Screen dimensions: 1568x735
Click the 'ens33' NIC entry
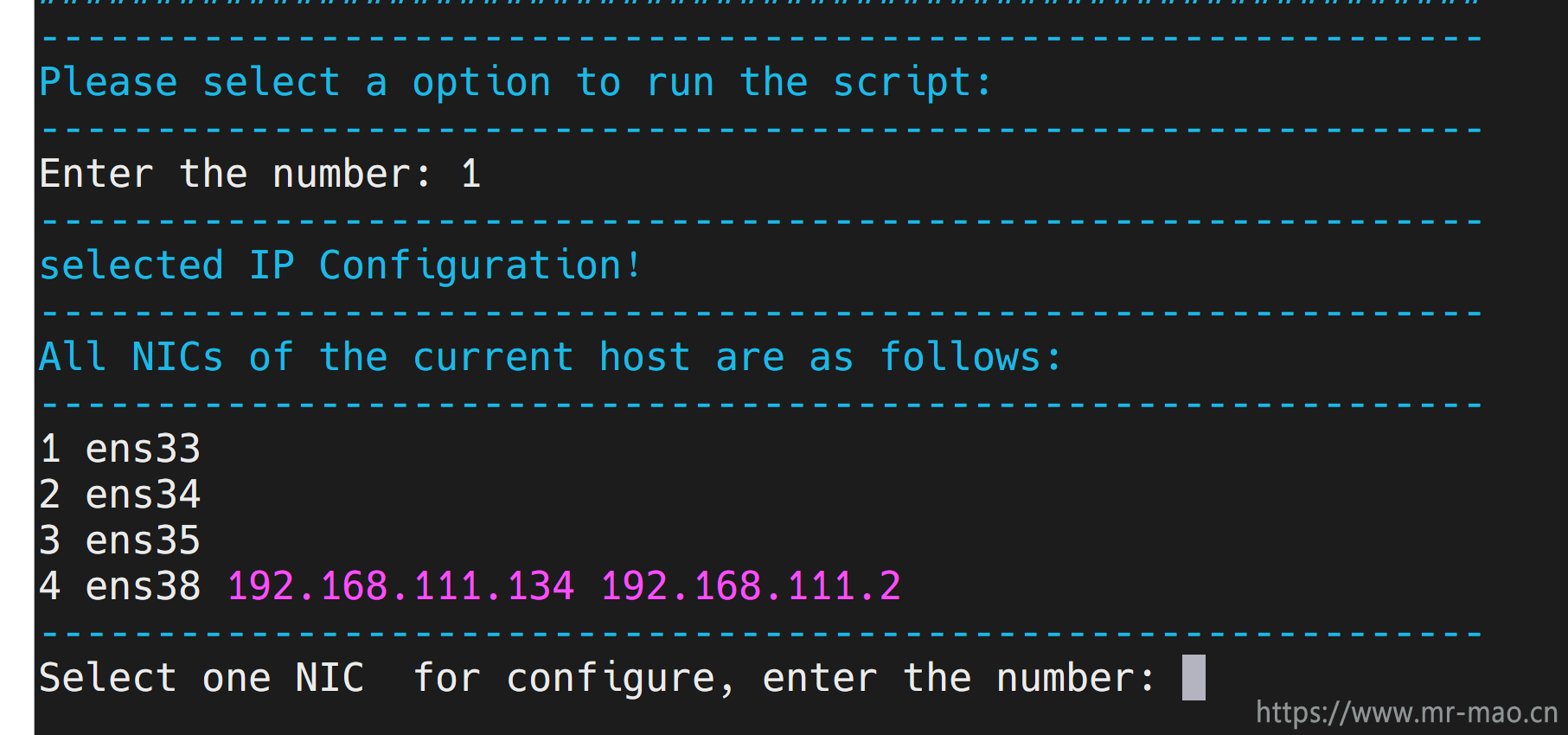click(143, 449)
